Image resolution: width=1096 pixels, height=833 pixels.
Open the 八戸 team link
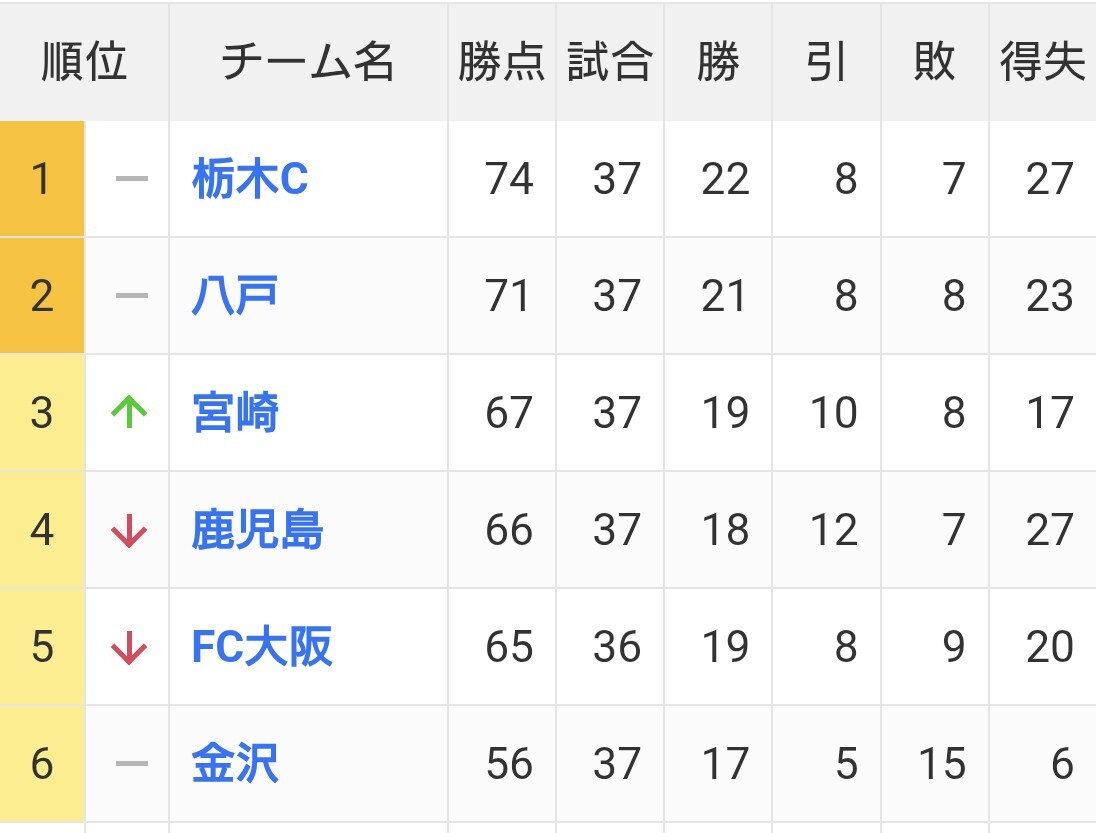point(235,296)
